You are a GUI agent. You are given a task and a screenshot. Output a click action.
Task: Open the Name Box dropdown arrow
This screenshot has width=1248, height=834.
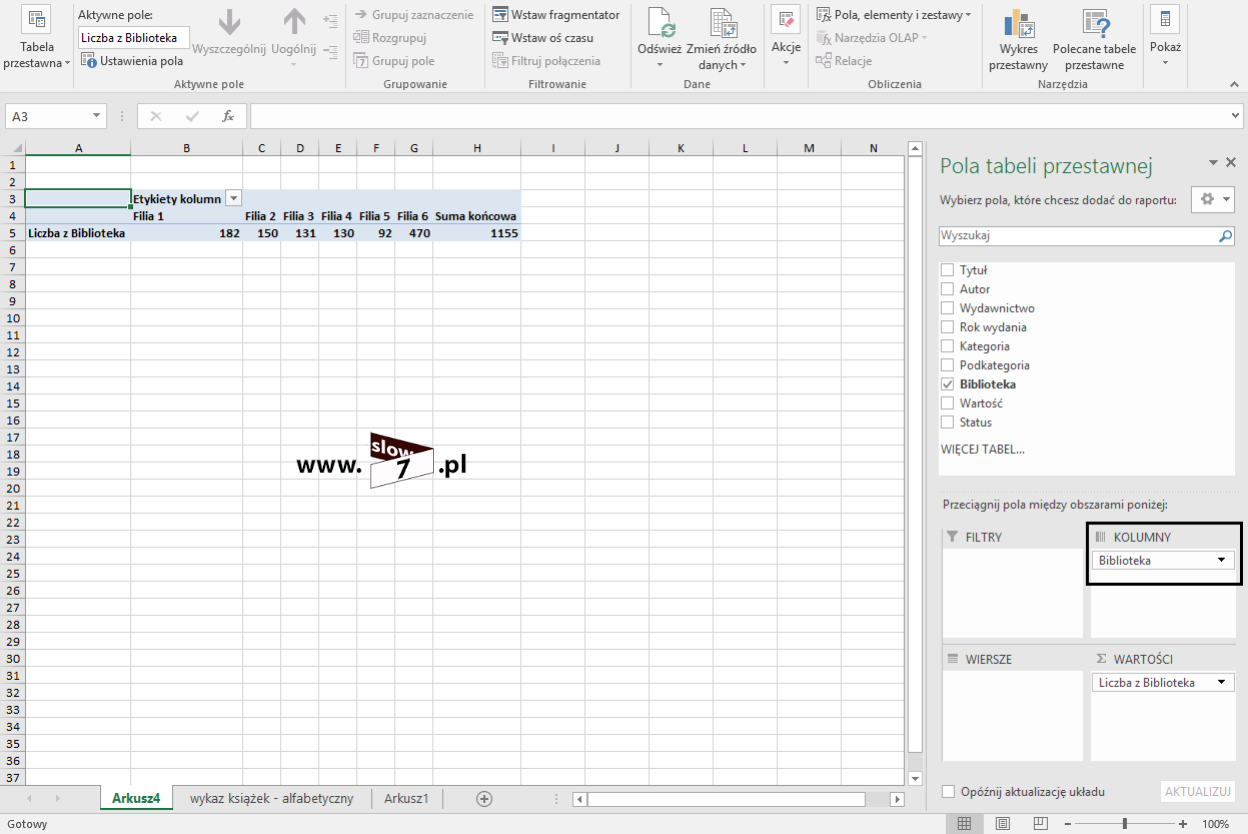[x=96, y=116]
